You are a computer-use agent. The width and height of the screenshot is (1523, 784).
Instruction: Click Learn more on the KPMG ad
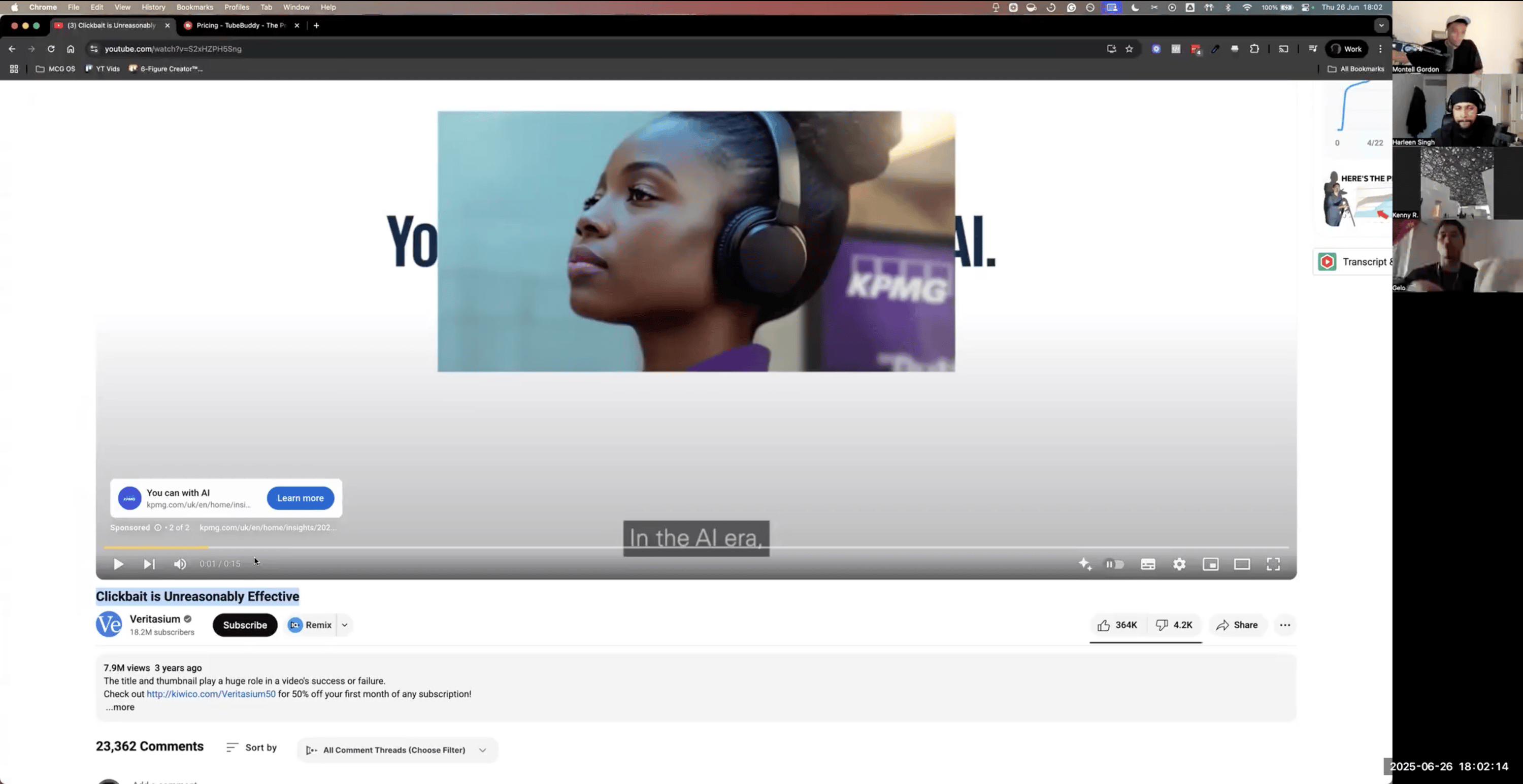tap(301, 498)
